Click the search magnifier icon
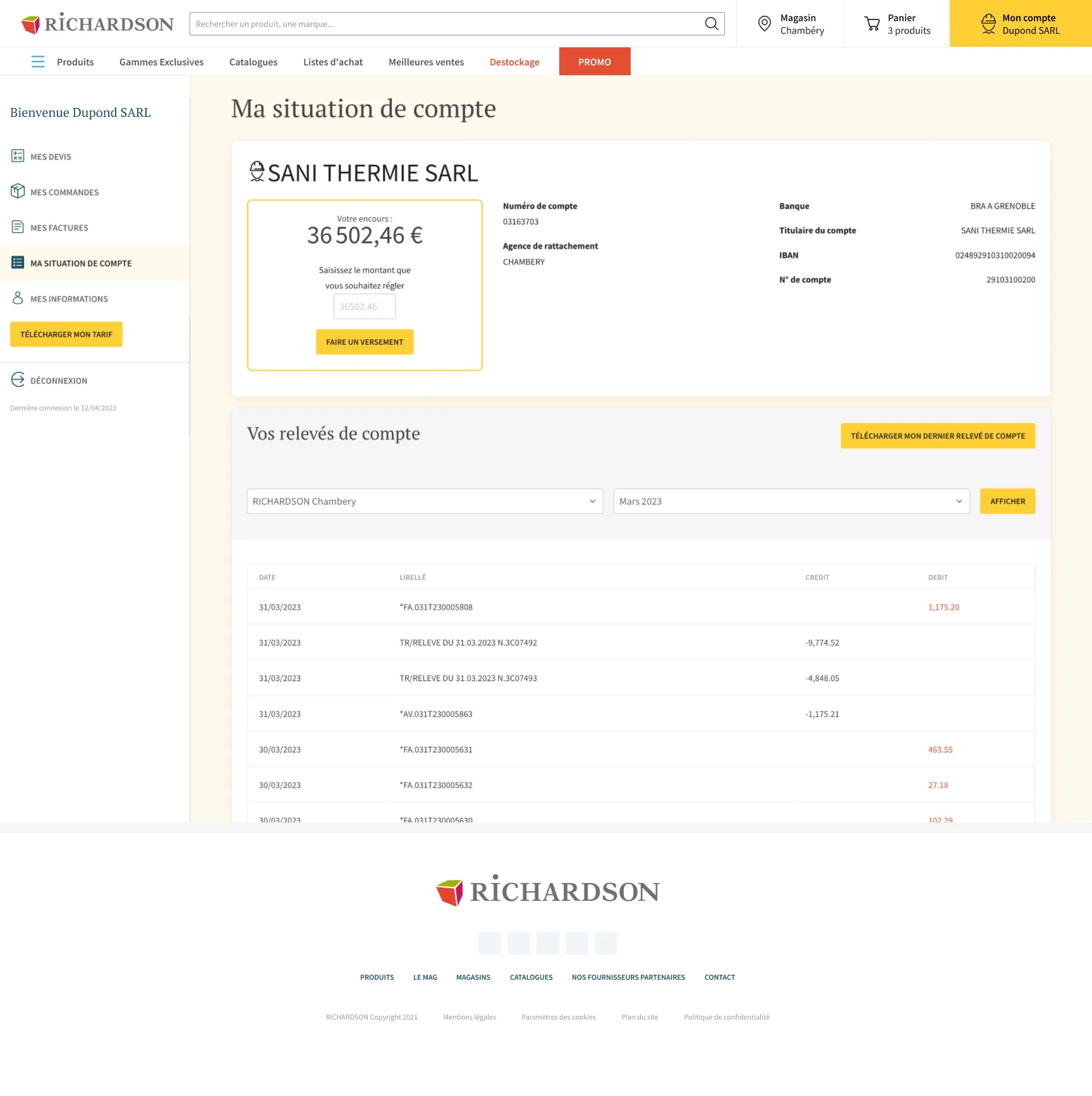The image size is (1092, 1096). 712,24
